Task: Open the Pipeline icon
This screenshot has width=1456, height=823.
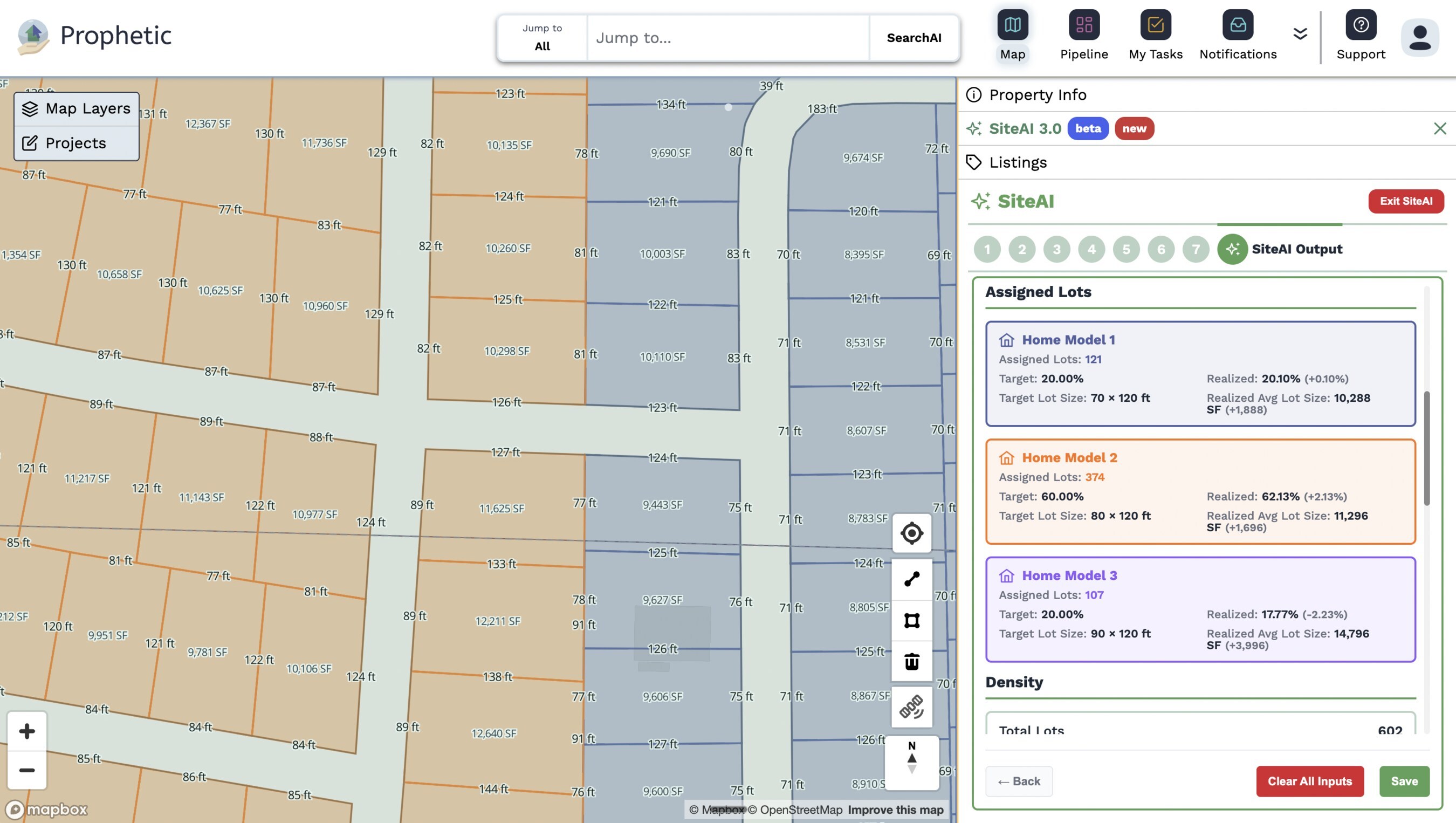Action: click(x=1083, y=25)
